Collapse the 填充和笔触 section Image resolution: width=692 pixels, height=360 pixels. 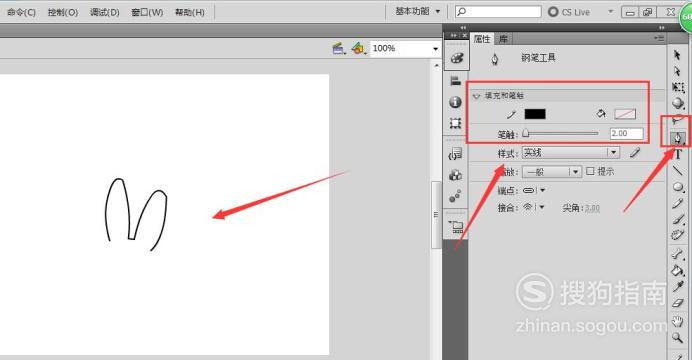pos(476,96)
